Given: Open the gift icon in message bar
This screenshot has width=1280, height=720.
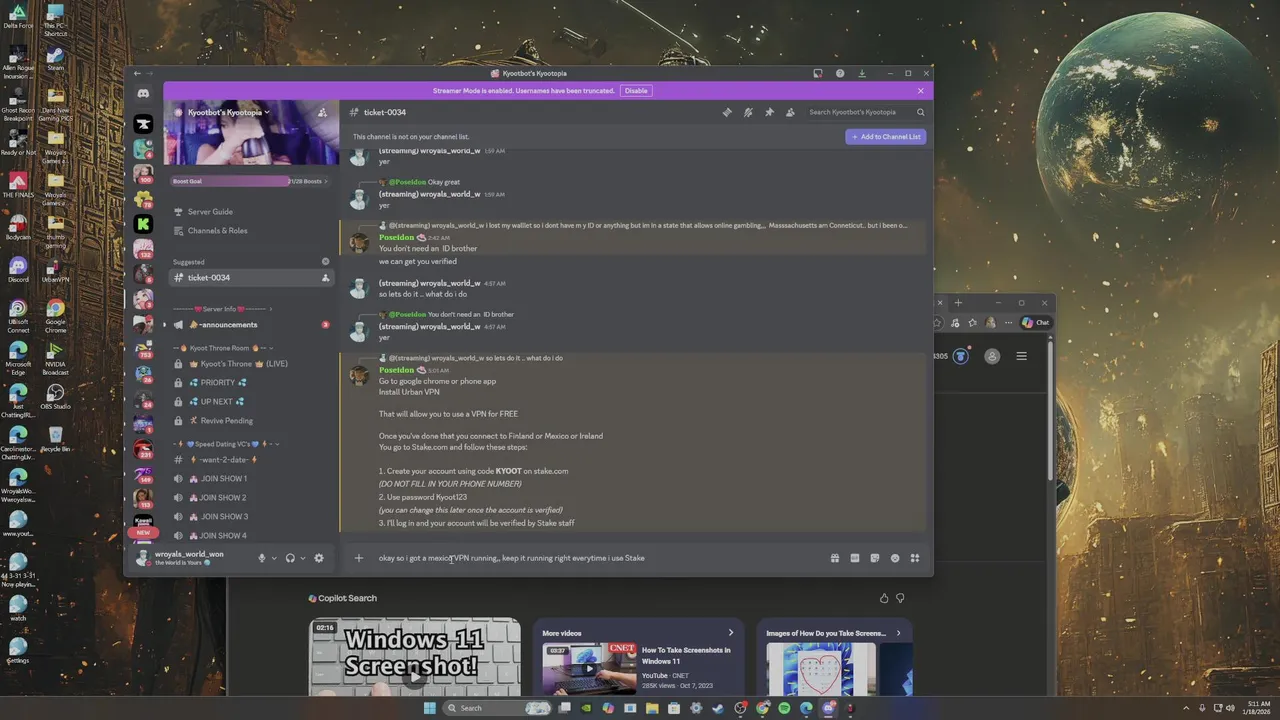Looking at the screenshot, I should pos(835,558).
